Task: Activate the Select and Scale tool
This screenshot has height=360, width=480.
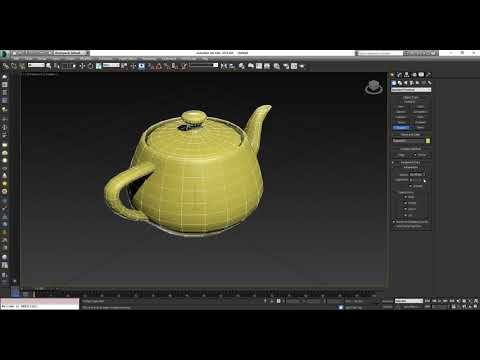Action: point(99,66)
